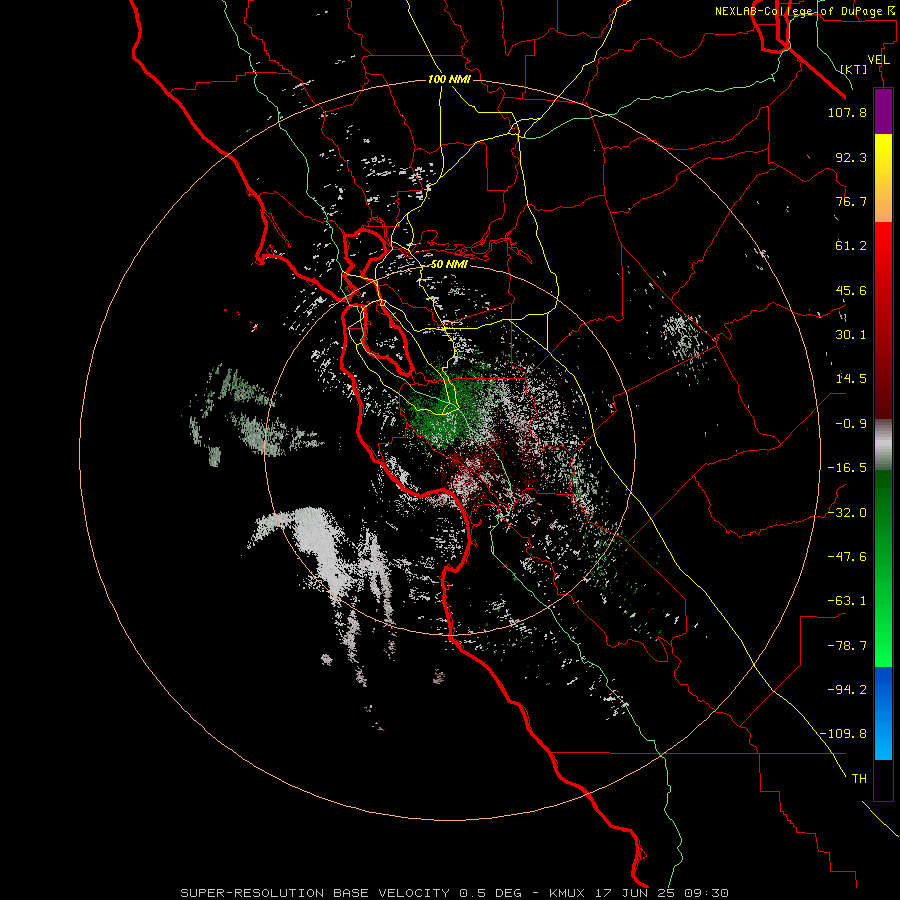Click the 61.2 velocity scale value
Image resolution: width=900 pixels, height=900 pixels.
point(851,246)
